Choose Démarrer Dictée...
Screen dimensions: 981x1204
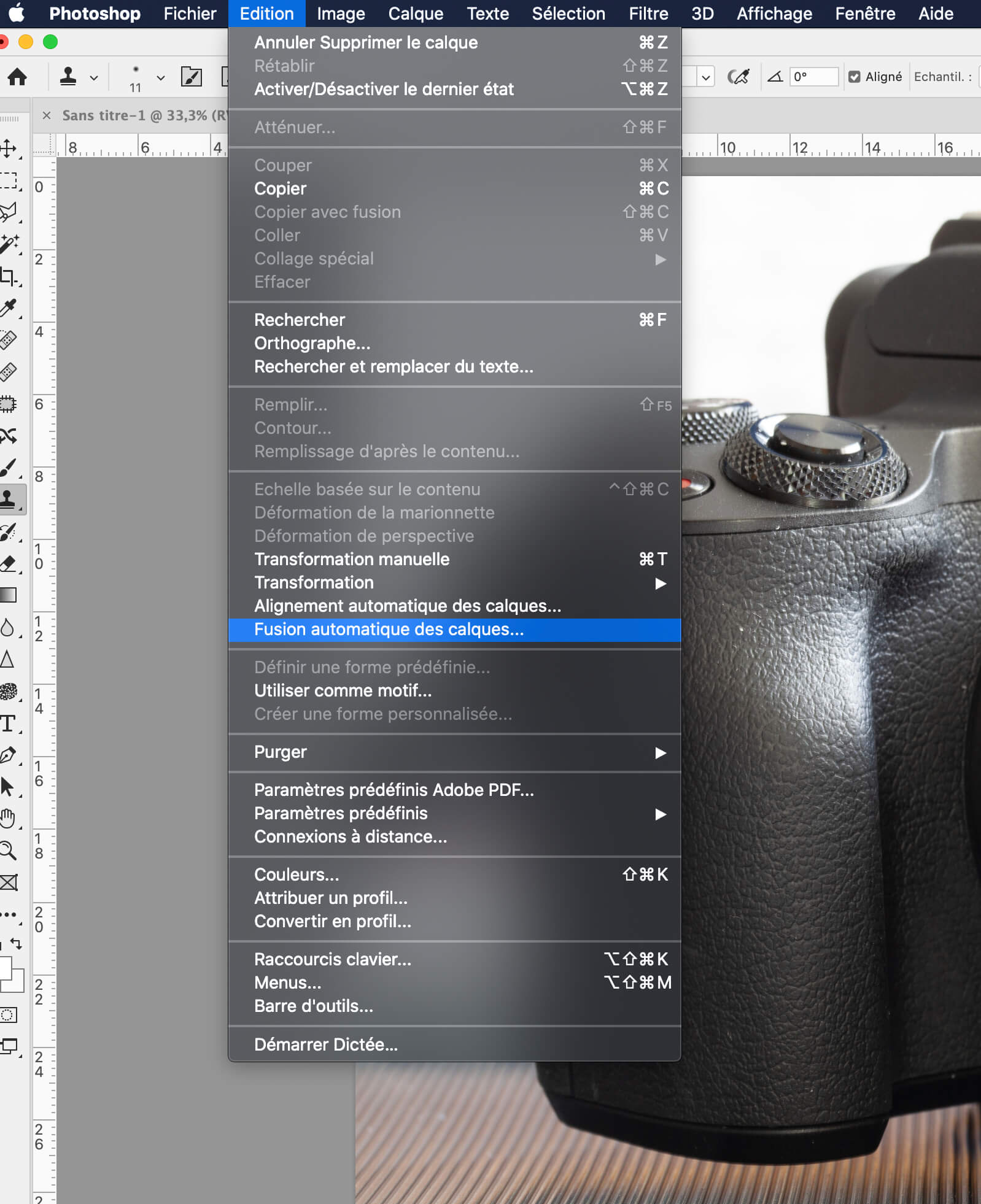click(x=454, y=1044)
